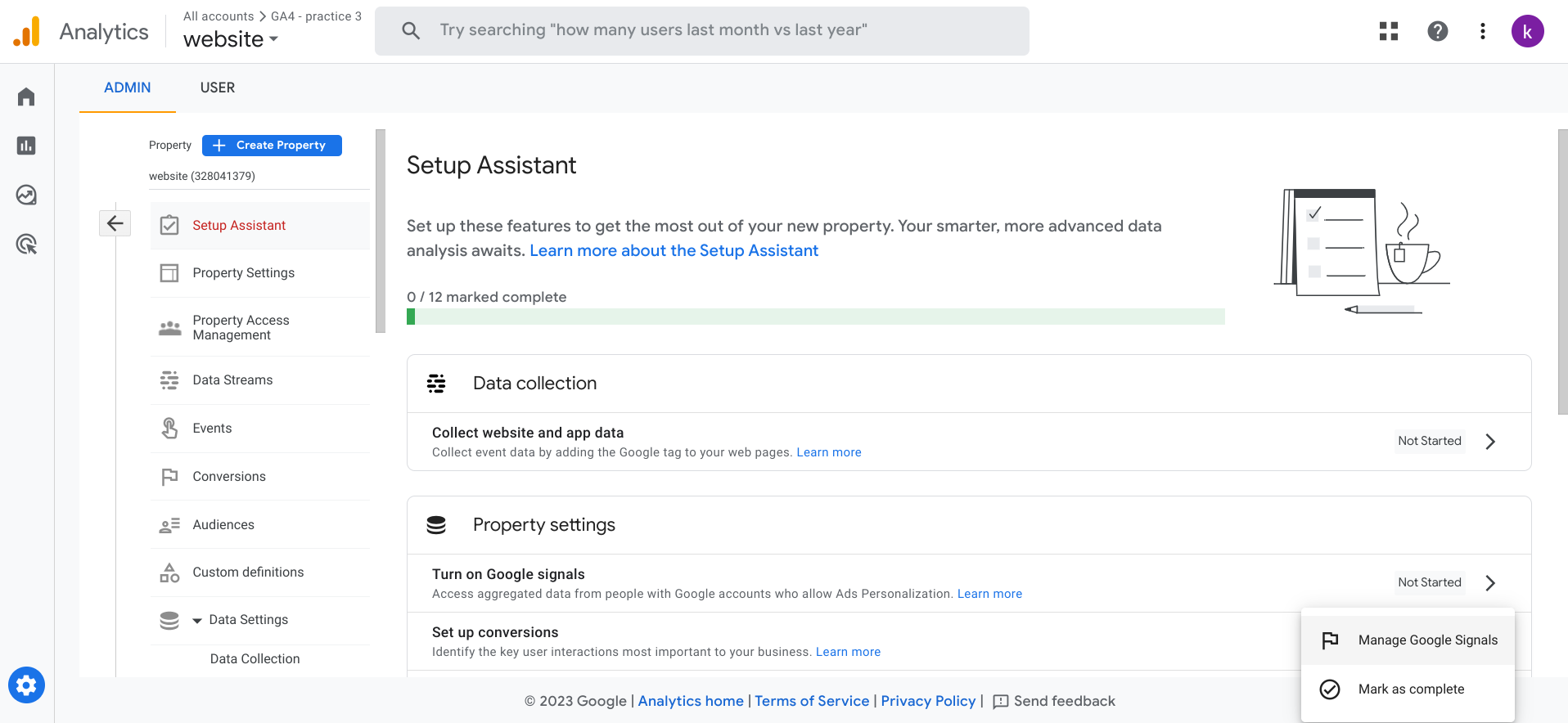Screen dimensions: 1568x723
Task: Open the three-dot more options menu
Action: coord(1483,31)
